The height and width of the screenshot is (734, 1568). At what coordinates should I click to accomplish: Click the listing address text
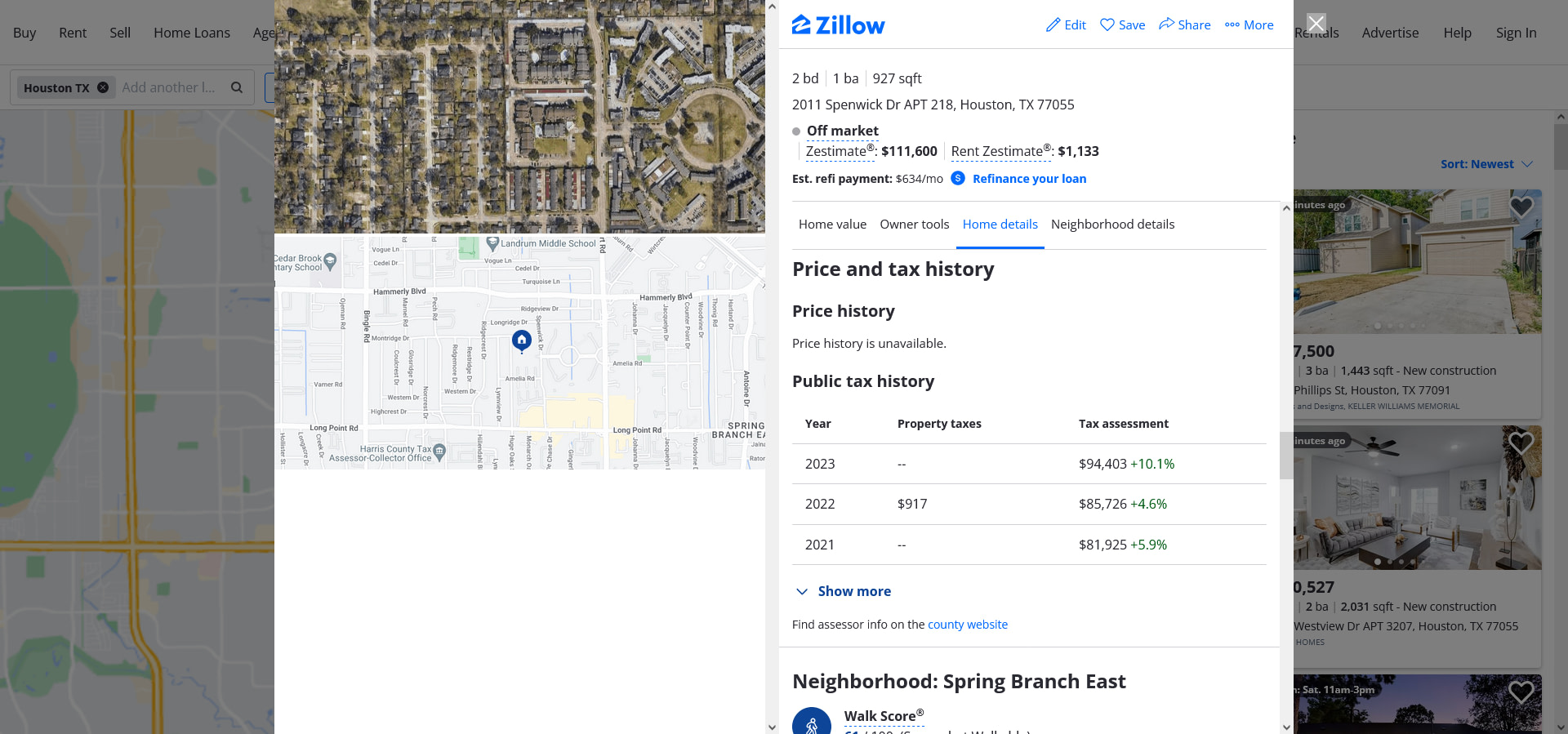[933, 105]
